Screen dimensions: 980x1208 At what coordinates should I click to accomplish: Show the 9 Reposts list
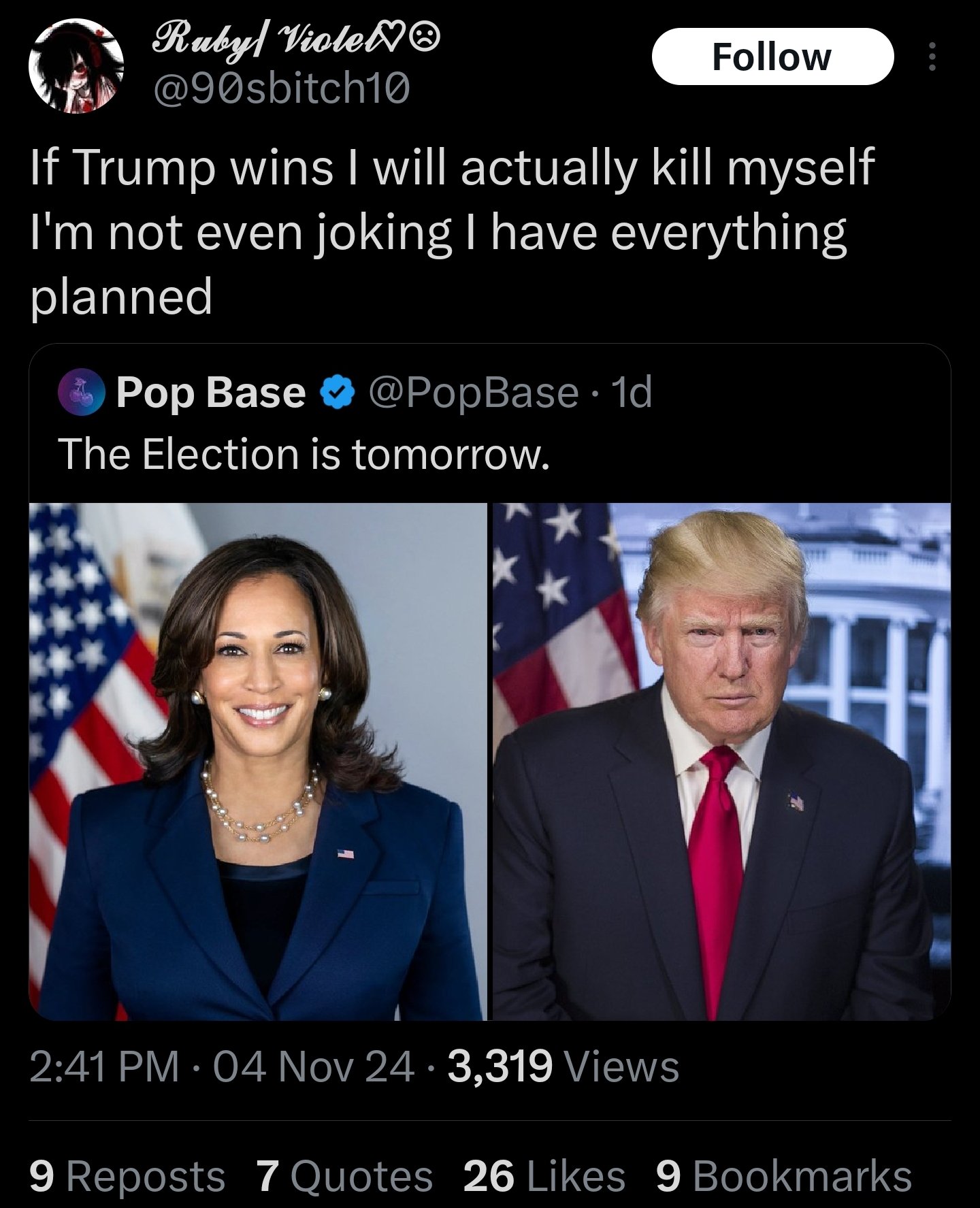tap(127, 1177)
